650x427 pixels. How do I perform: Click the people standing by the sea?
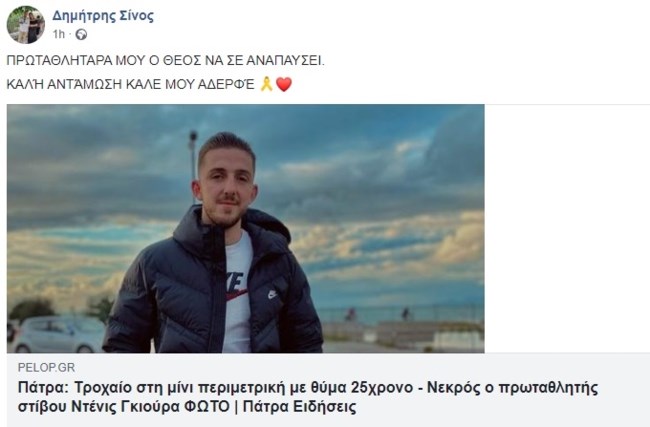click(378, 314)
